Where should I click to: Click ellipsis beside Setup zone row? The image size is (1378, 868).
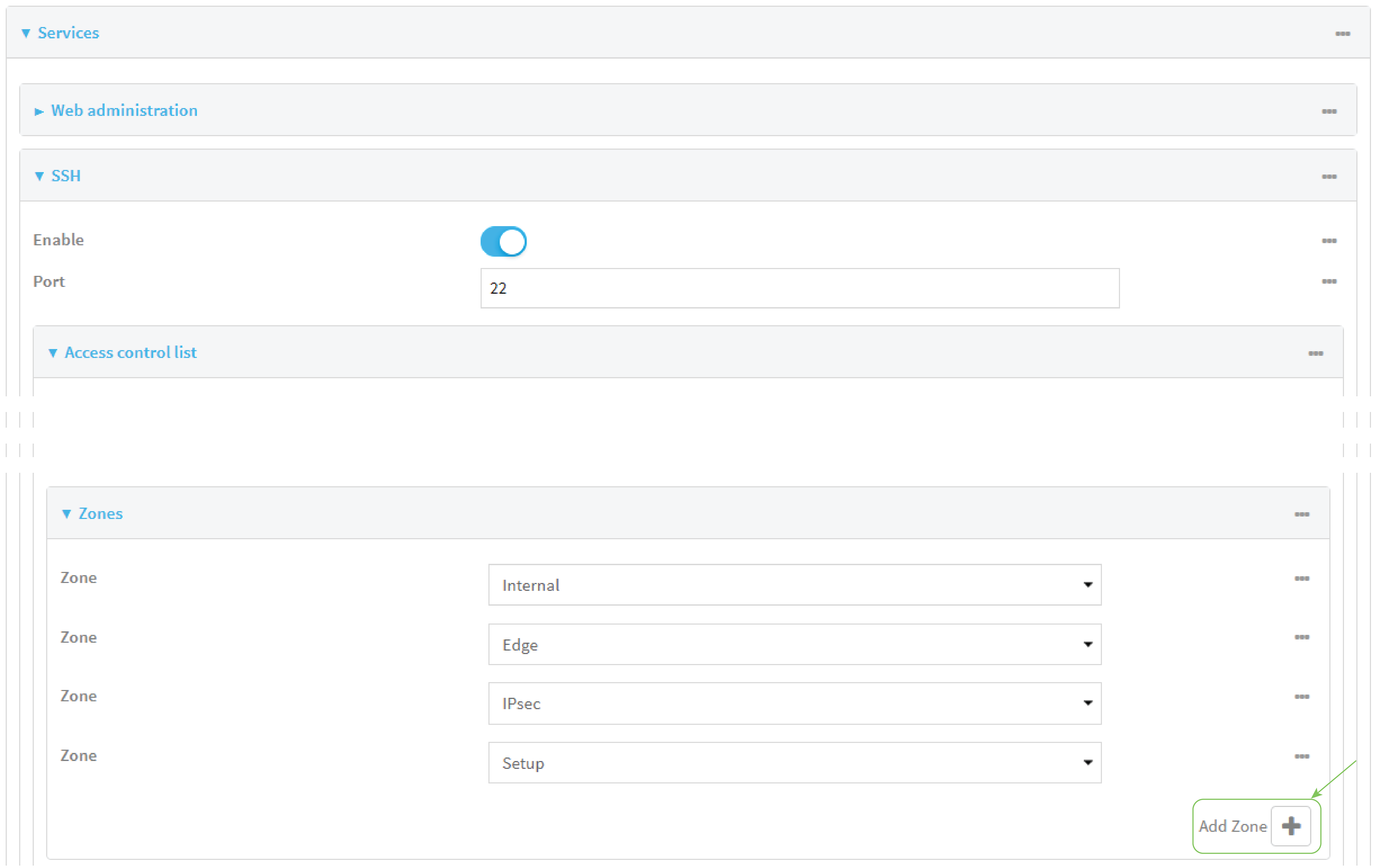[1301, 756]
